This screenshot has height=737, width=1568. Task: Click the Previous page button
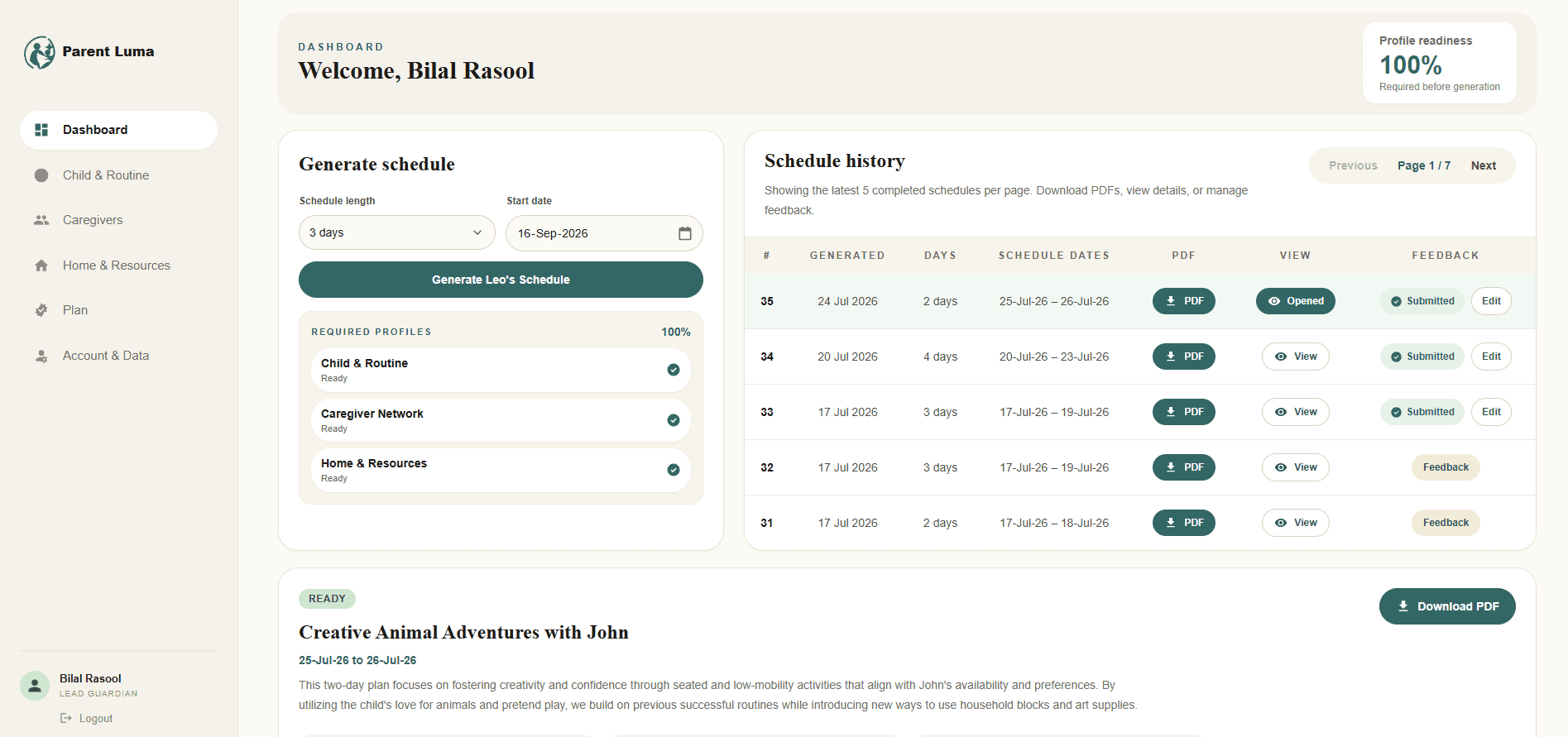point(1353,165)
